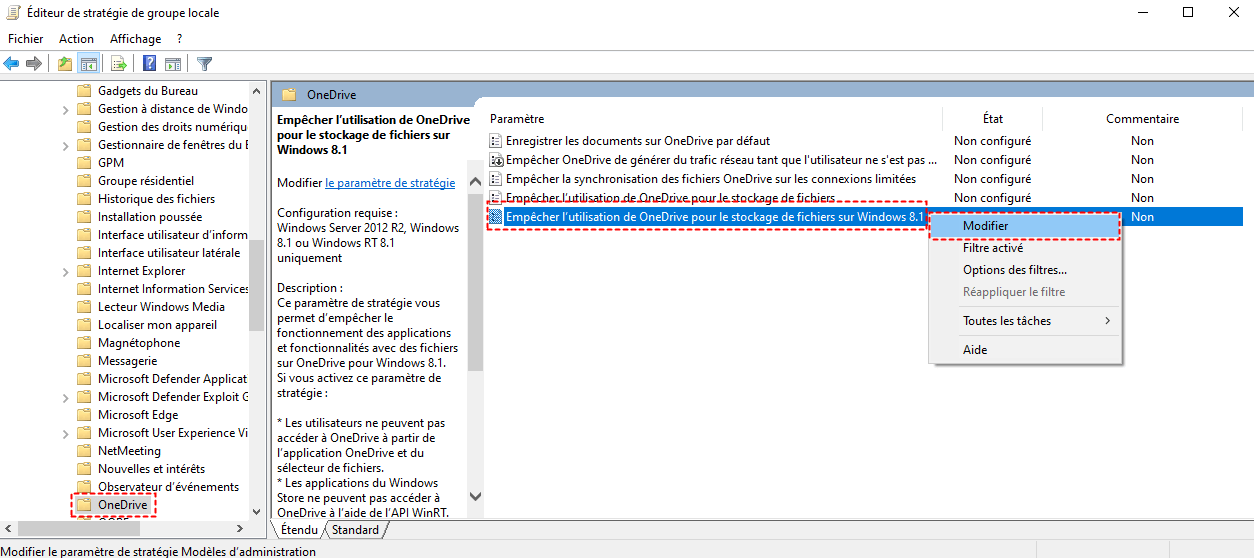The width and height of the screenshot is (1254, 558).
Task: Click 'Non configuré' for Enregistrer les documents row
Action: tap(992, 141)
